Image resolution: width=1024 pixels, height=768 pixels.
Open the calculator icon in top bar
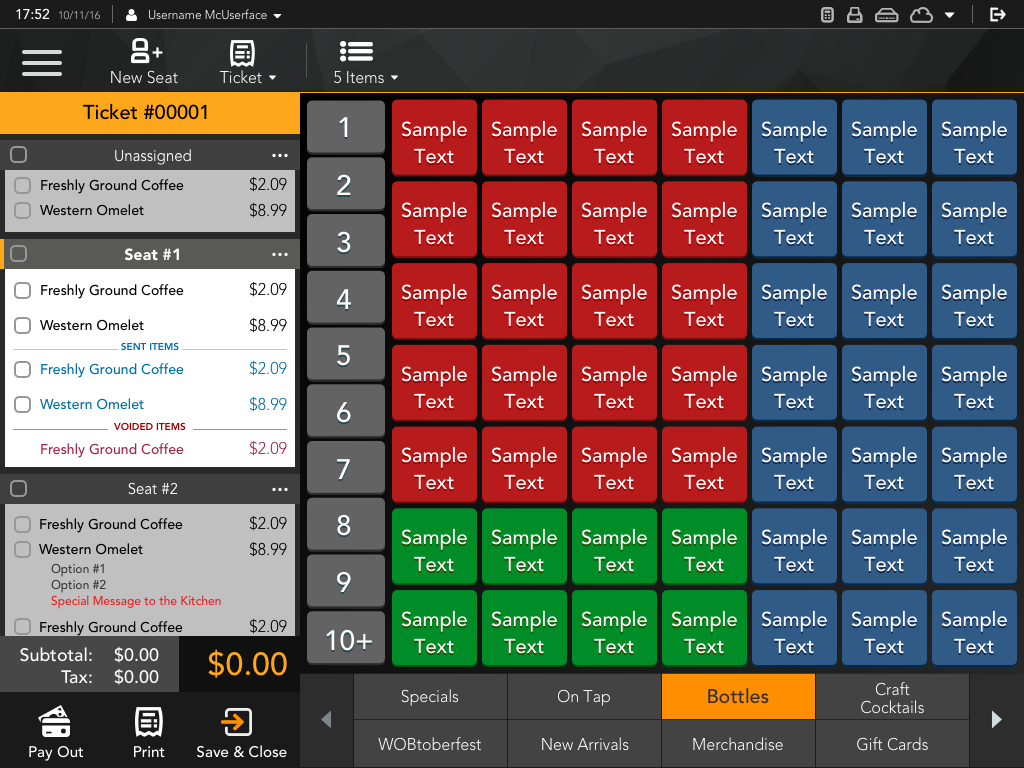point(827,14)
